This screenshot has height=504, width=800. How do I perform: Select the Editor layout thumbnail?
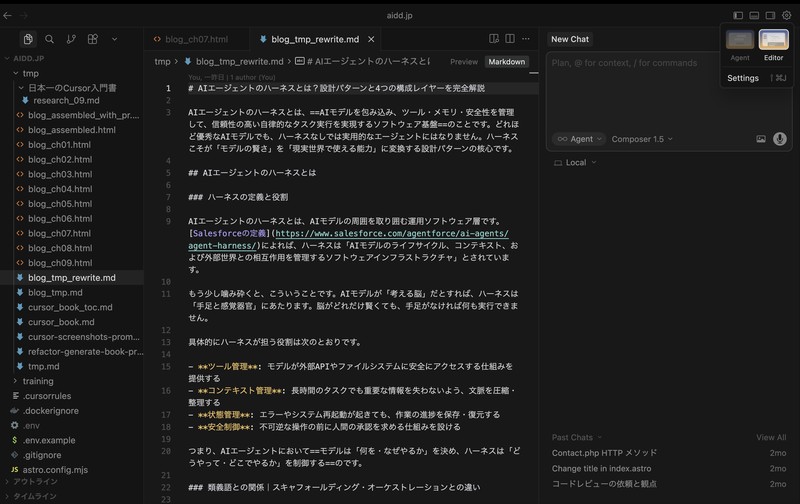coord(773,40)
